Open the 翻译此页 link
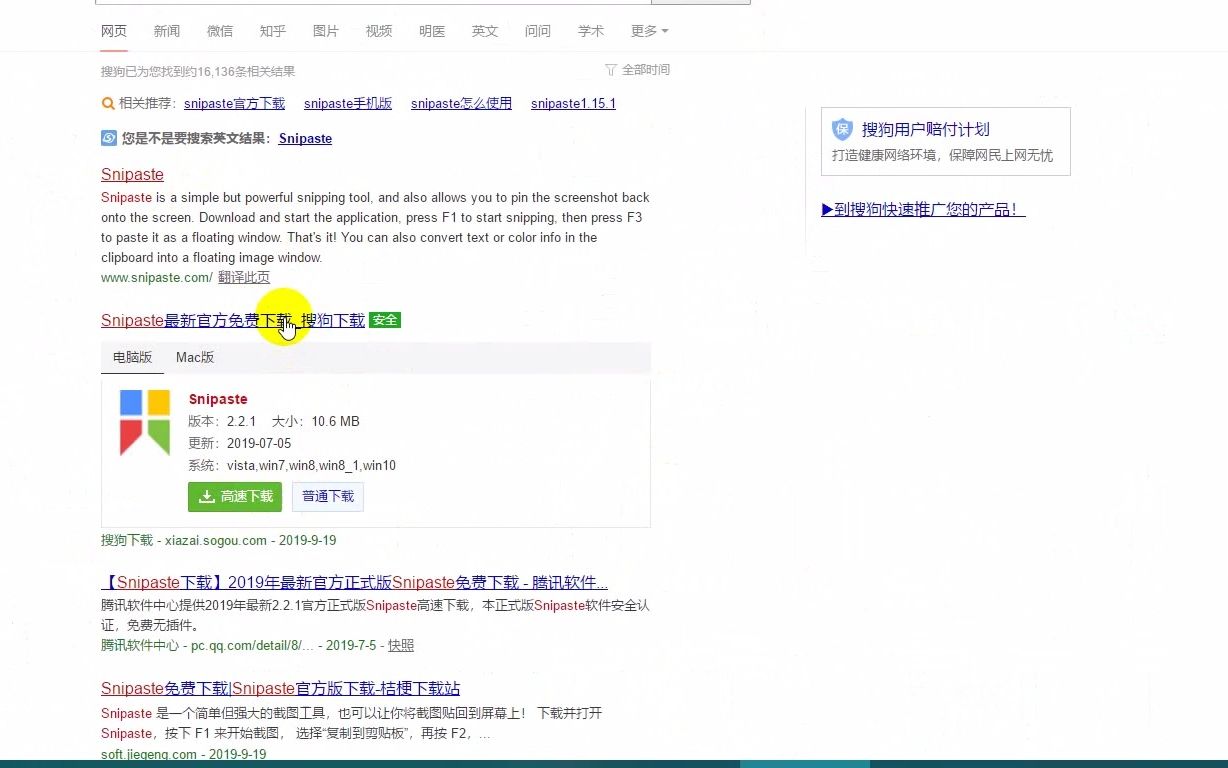This screenshot has height=768, width=1228. click(x=245, y=277)
